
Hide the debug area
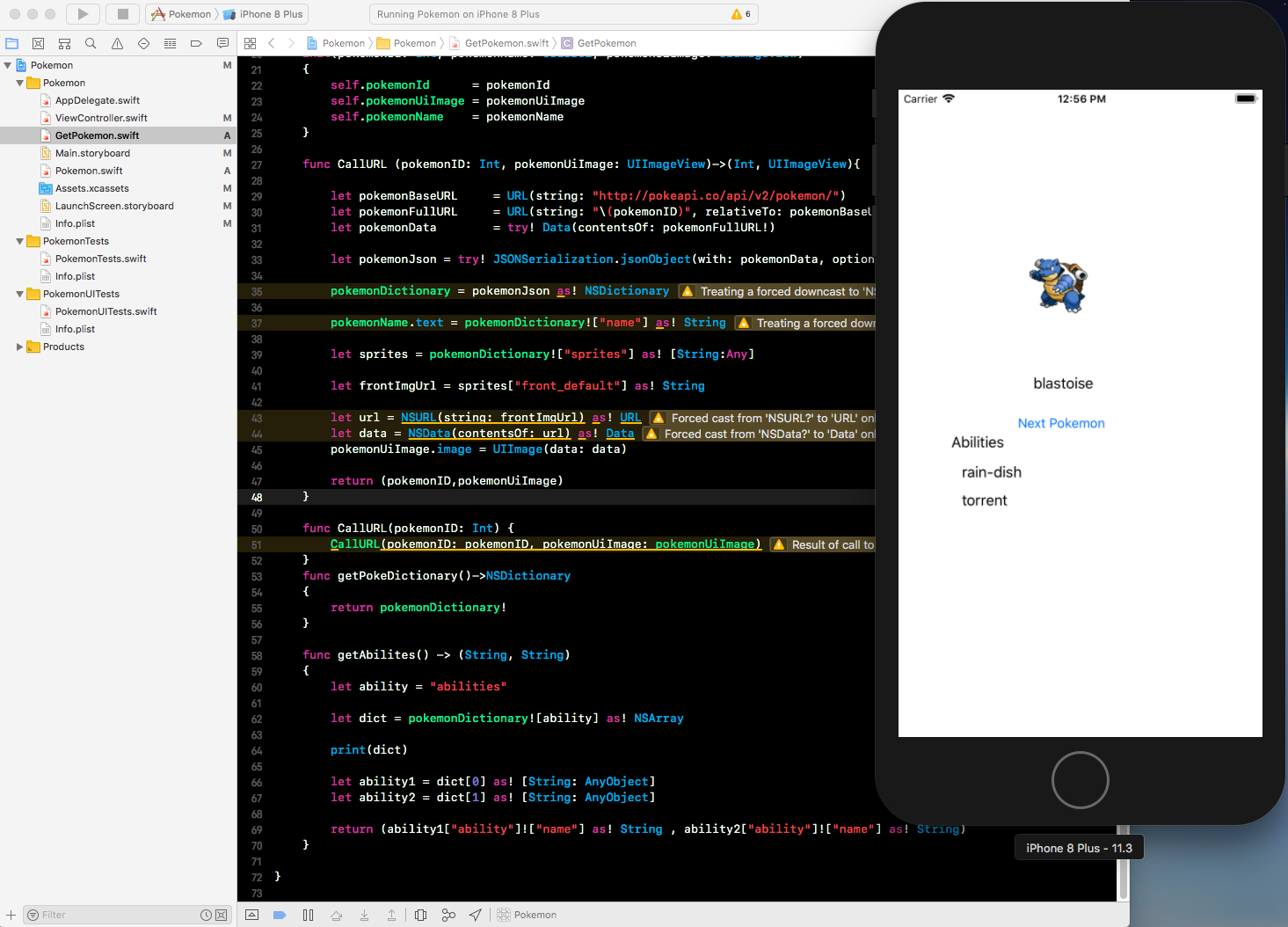click(251, 915)
